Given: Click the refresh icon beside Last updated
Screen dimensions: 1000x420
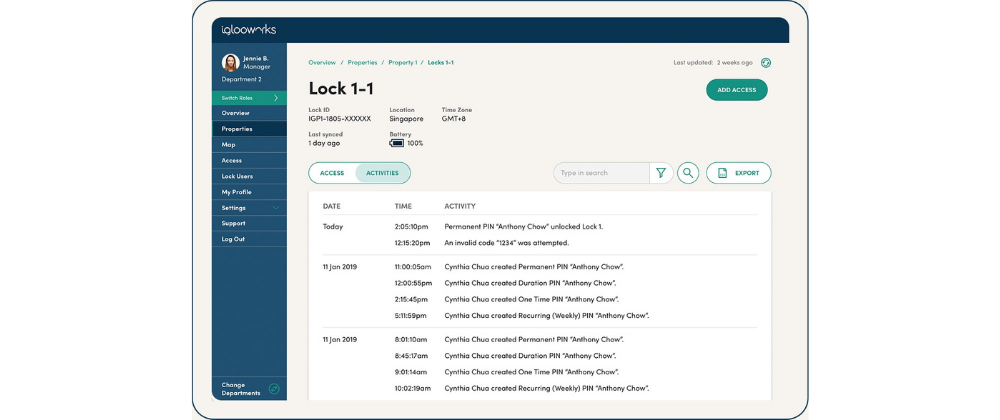Looking at the screenshot, I should point(766,62).
